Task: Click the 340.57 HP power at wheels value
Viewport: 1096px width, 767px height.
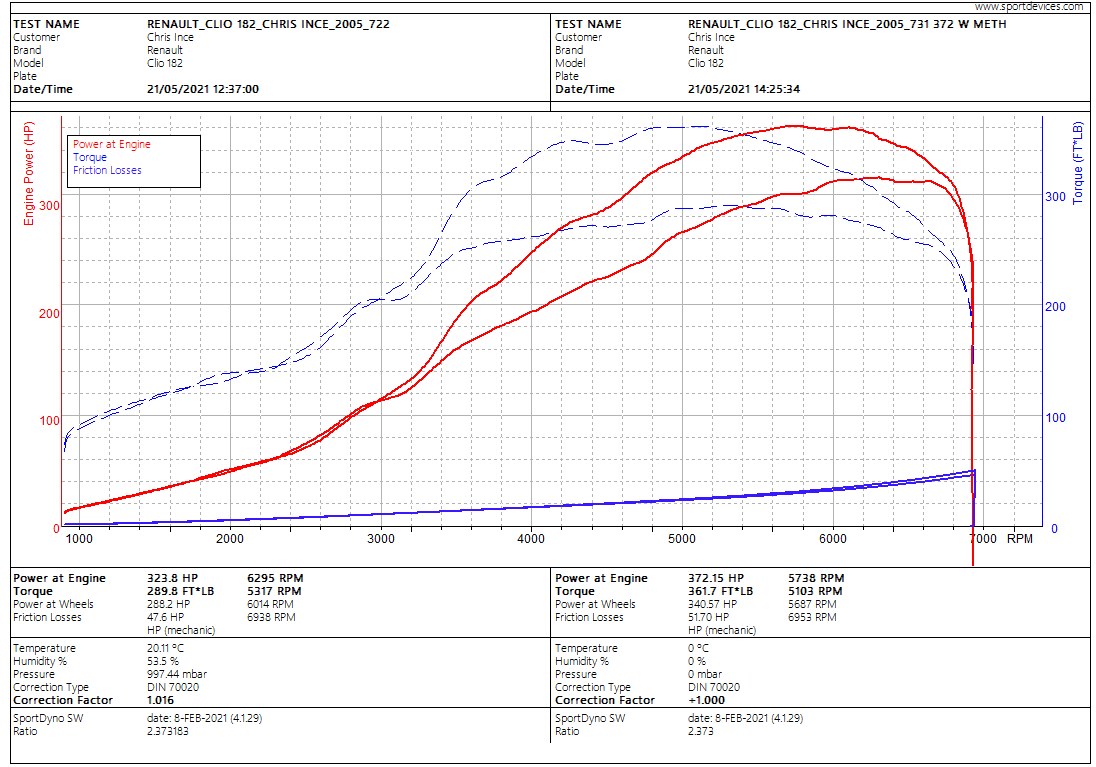Action: [712, 604]
